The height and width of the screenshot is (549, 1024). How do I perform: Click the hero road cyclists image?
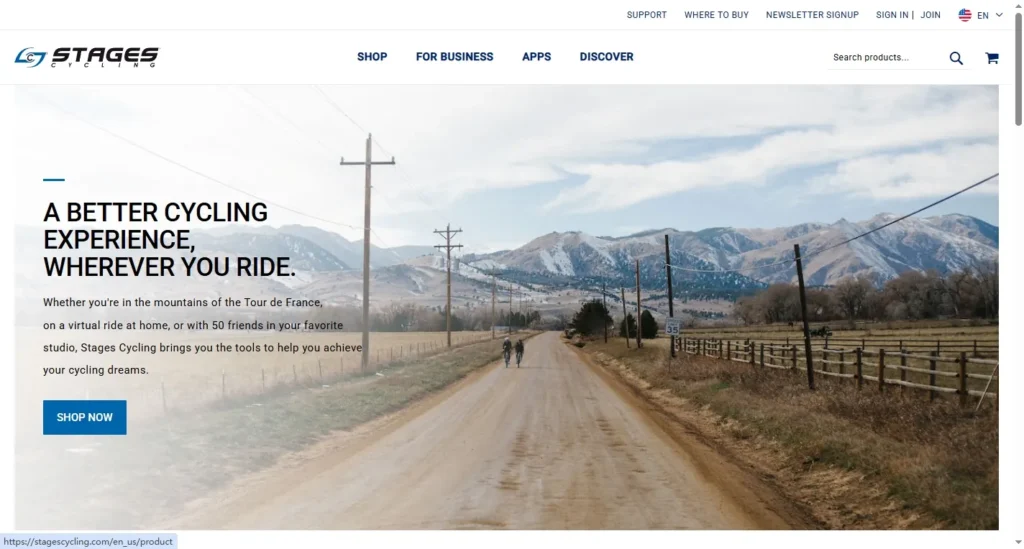[507, 307]
